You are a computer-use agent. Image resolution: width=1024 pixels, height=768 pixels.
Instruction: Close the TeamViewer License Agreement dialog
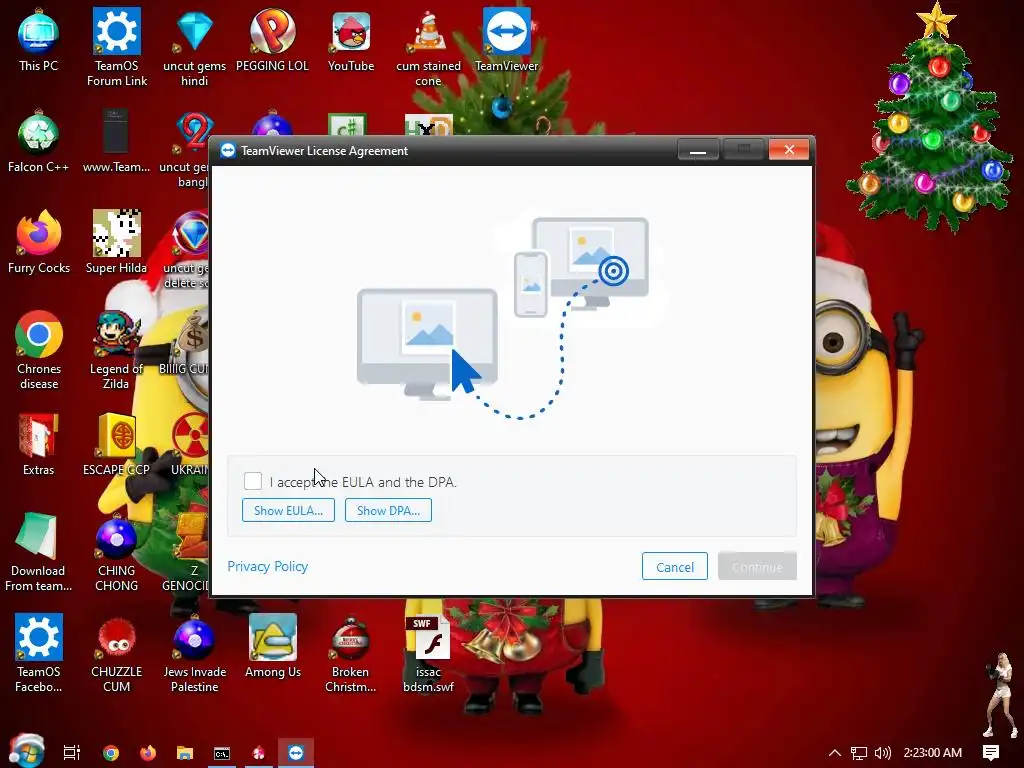pyautogui.click(x=789, y=150)
